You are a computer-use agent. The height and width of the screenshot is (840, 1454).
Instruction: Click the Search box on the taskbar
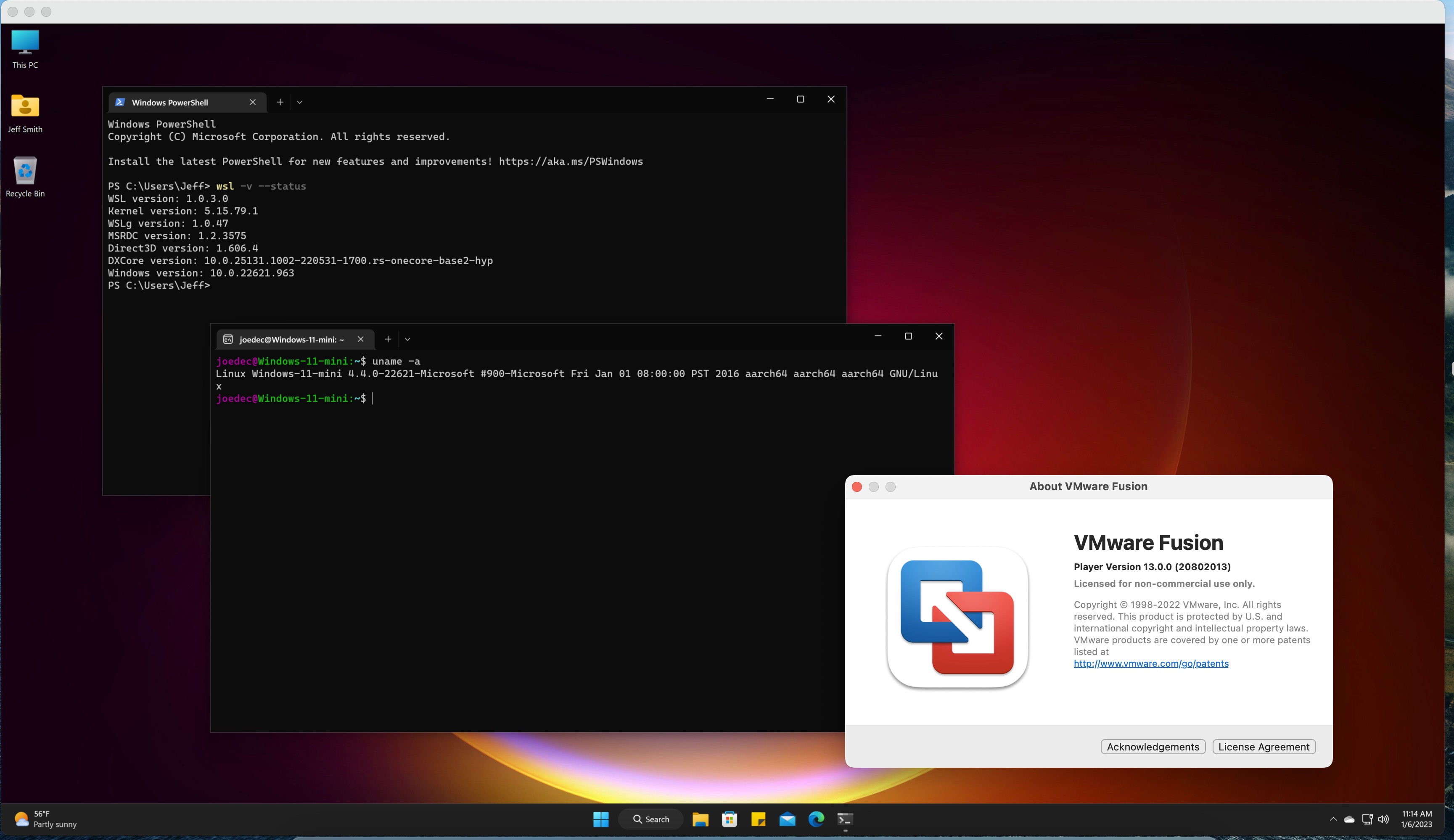[x=651, y=819]
